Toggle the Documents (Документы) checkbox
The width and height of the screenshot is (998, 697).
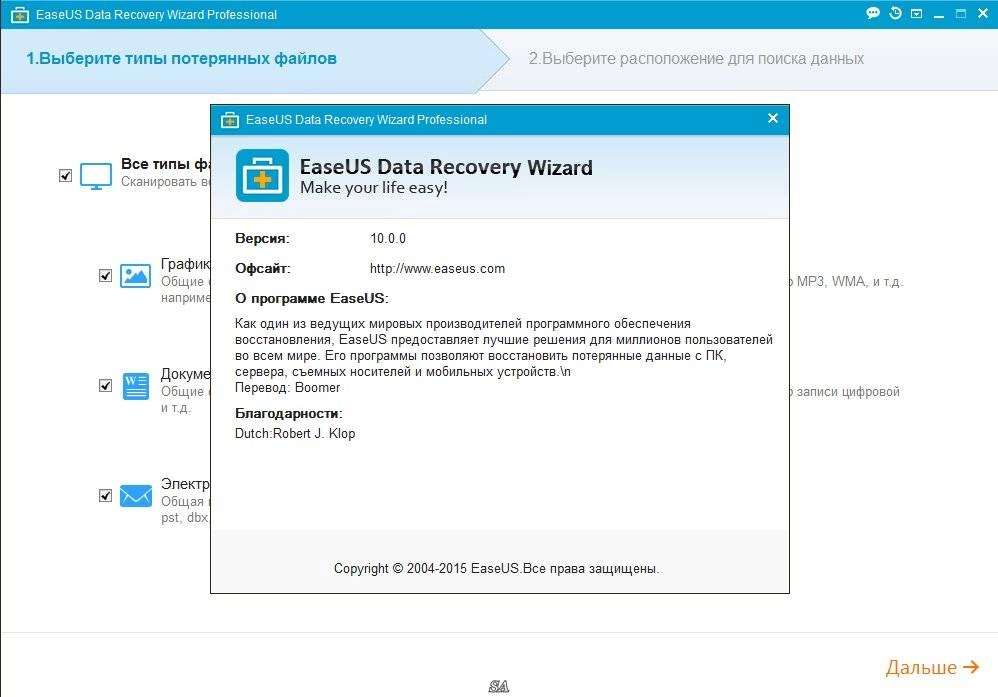106,386
